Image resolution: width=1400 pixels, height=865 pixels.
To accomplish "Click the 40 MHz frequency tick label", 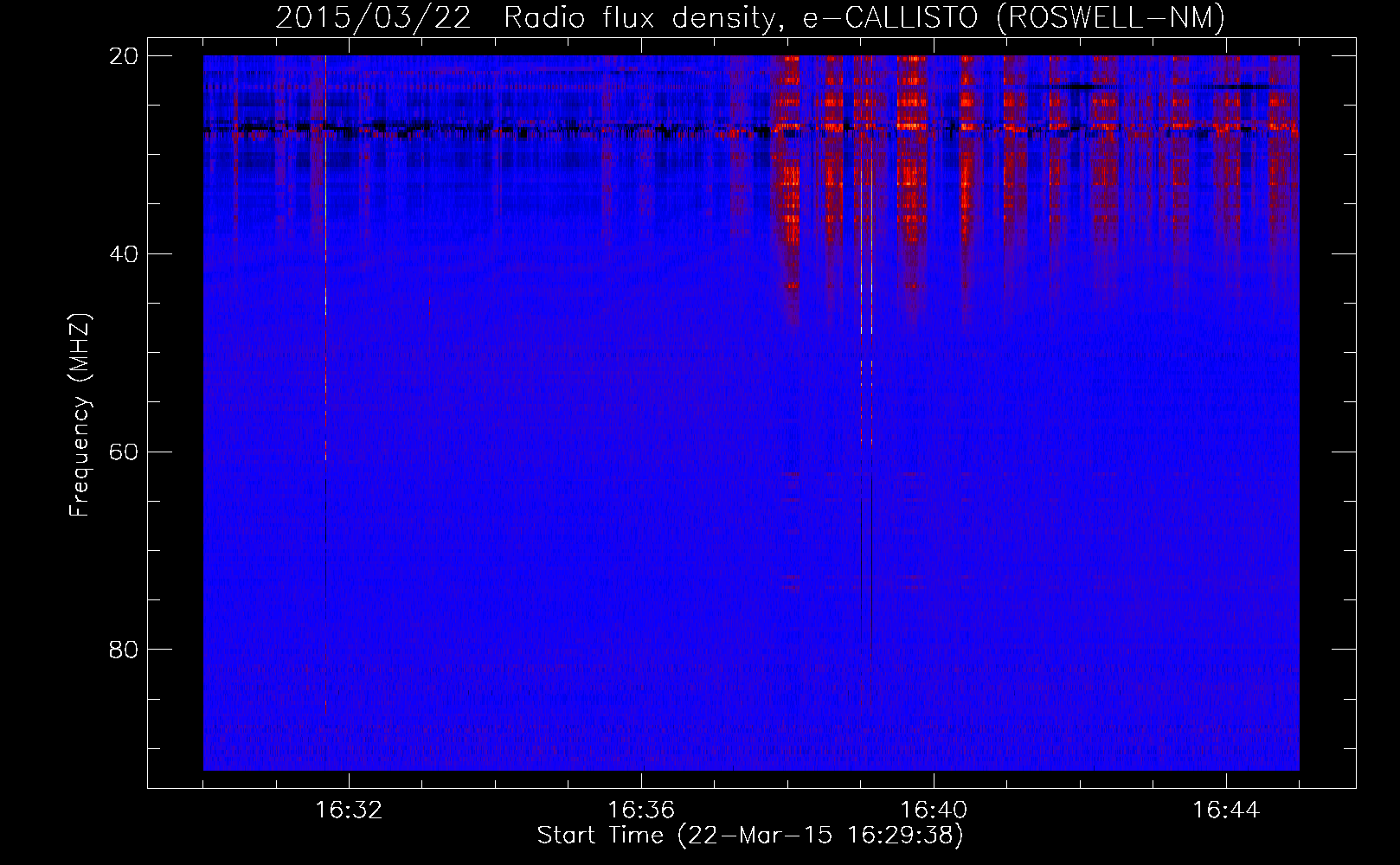I will pyautogui.click(x=124, y=254).
